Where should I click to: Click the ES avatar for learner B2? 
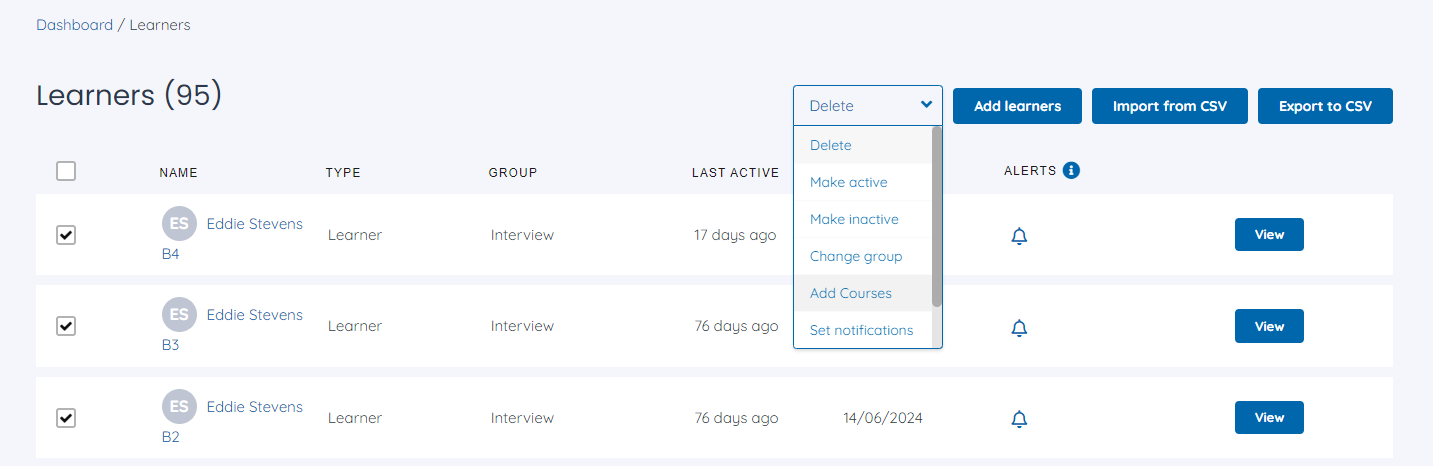tap(179, 407)
